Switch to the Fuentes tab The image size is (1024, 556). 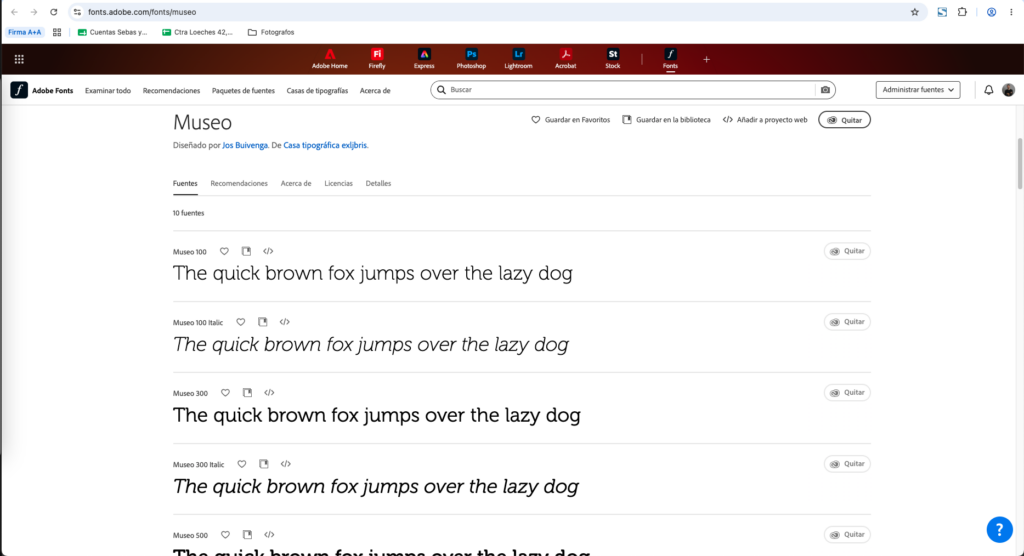click(x=185, y=184)
